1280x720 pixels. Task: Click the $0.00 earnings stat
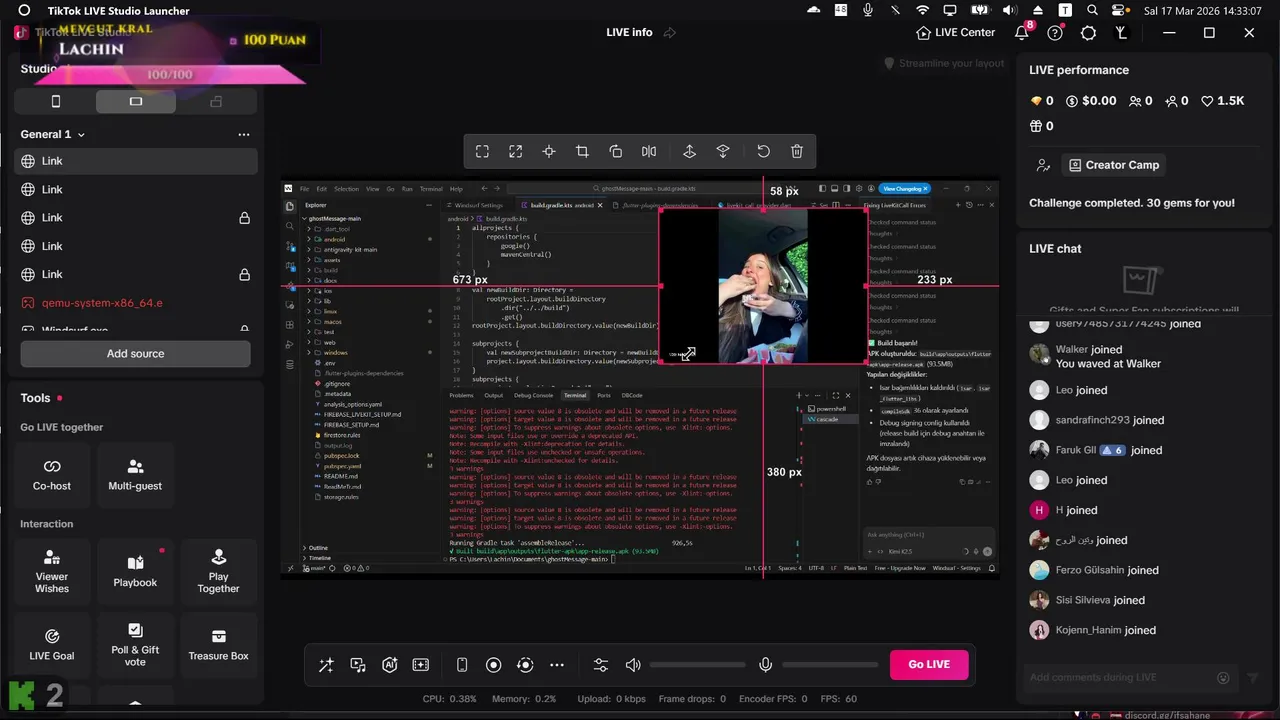(x=1091, y=101)
